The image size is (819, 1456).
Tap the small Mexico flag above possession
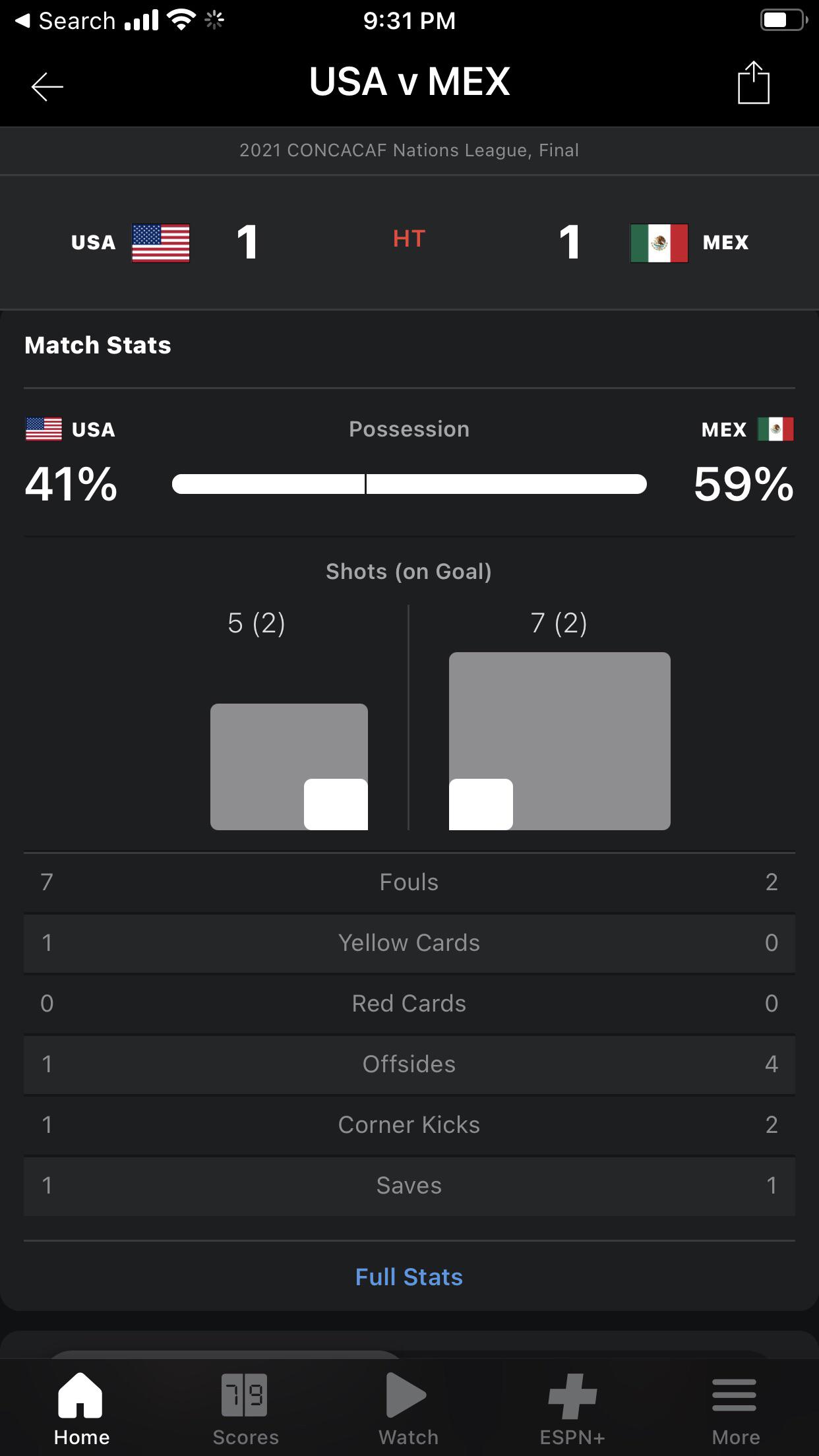pos(775,429)
